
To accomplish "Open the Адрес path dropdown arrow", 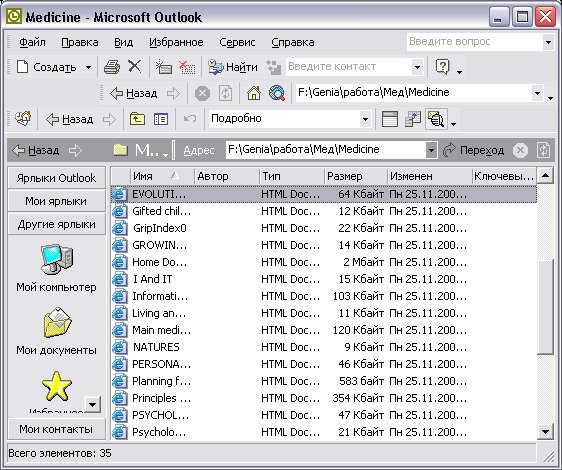I will coord(431,150).
